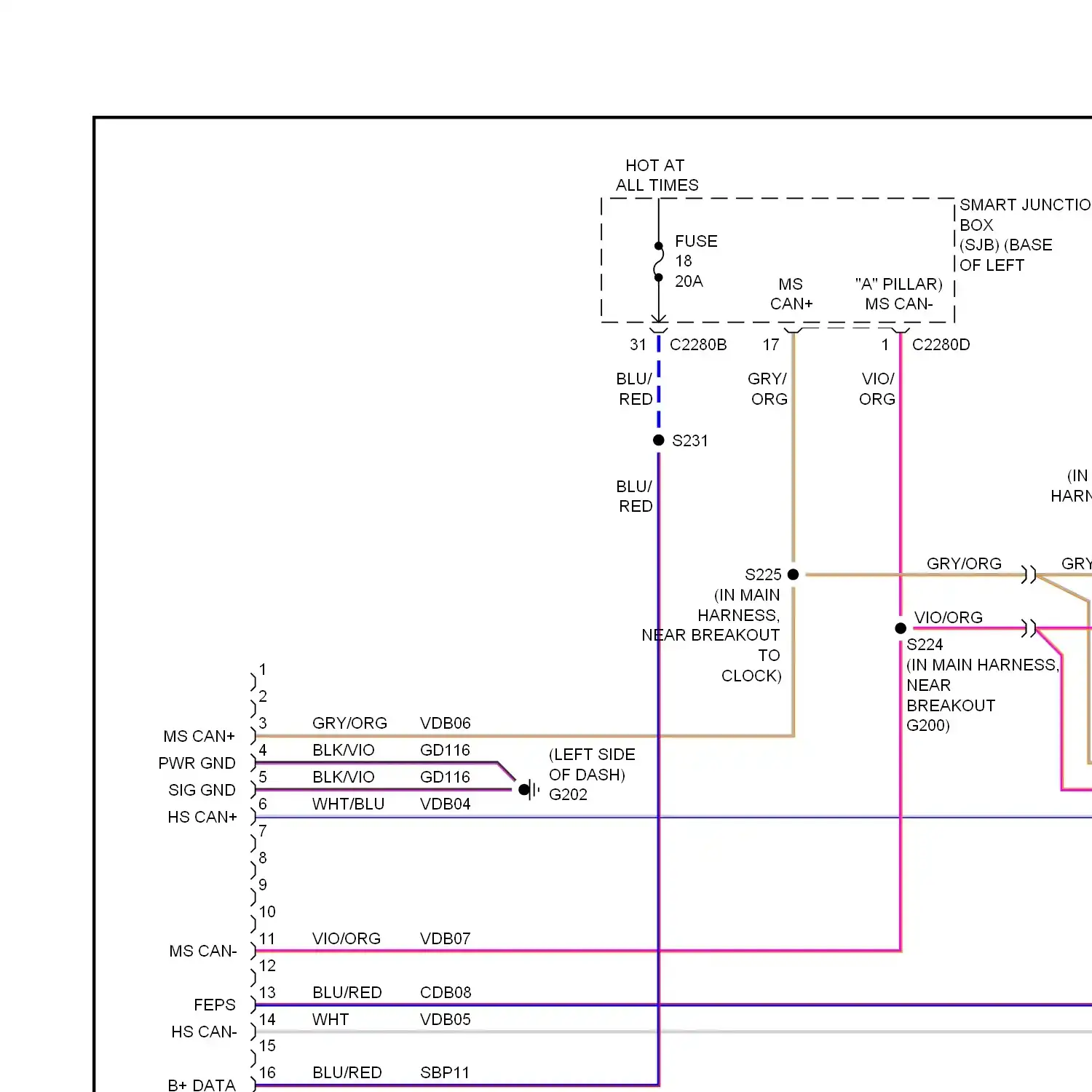1092x1092 pixels.
Task: Click the Fuse 18 symbol
Action: click(x=659, y=261)
